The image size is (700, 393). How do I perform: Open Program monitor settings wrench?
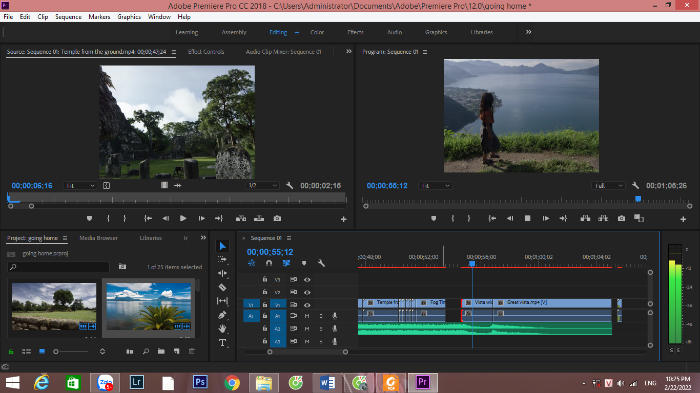coord(635,185)
